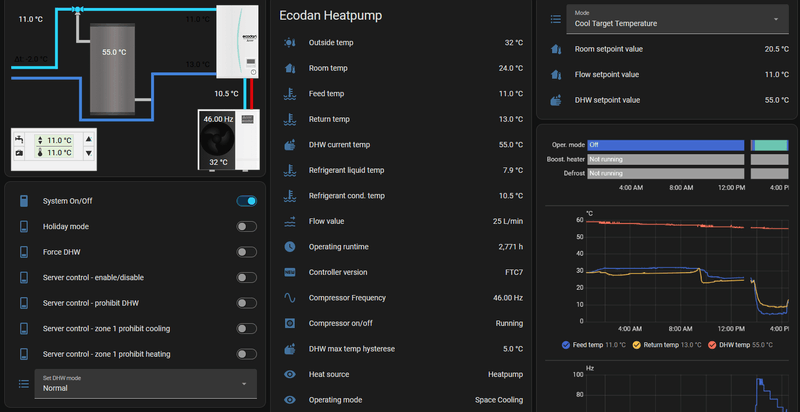The height and width of the screenshot is (412, 800).
Task: Click the teal Oper. mode segment
Action: coord(771,145)
